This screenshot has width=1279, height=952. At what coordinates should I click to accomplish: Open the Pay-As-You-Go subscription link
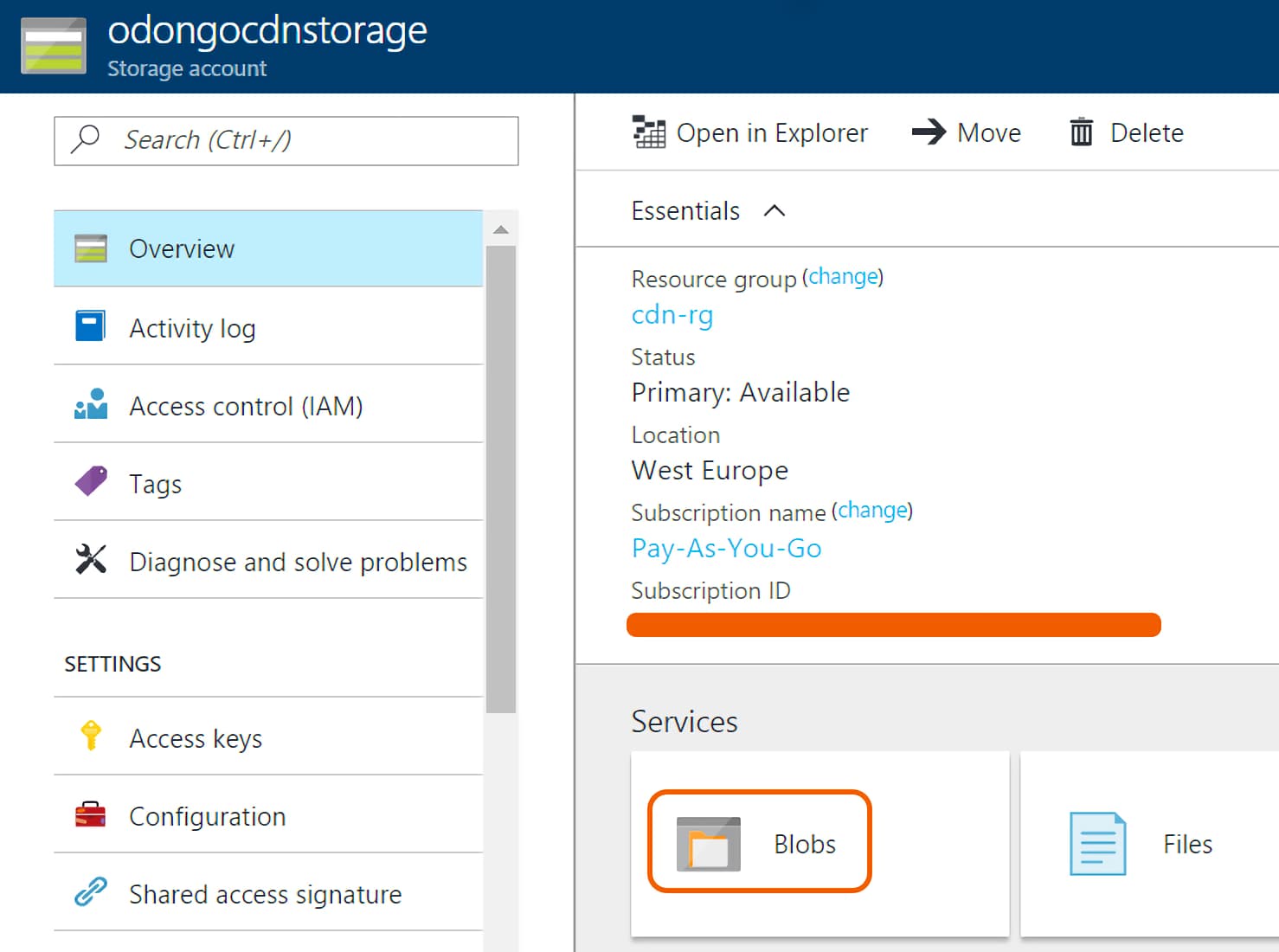(x=726, y=548)
